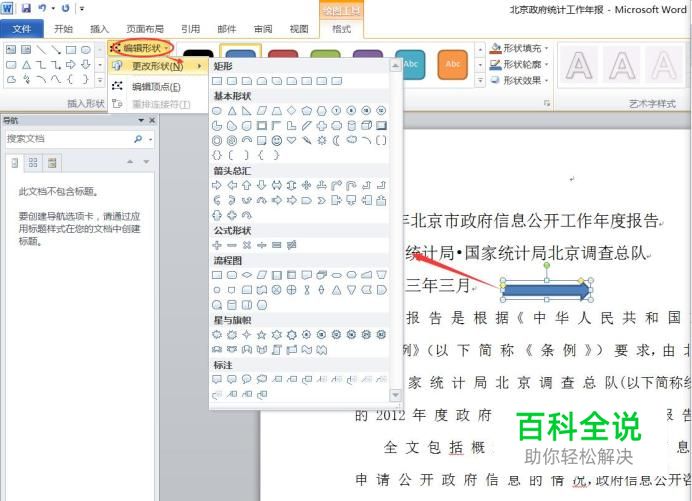This screenshot has height=501, width=692.
Task: Choose the heart shape in basic shapes
Action: pyautogui.click(x=292, y=140)
